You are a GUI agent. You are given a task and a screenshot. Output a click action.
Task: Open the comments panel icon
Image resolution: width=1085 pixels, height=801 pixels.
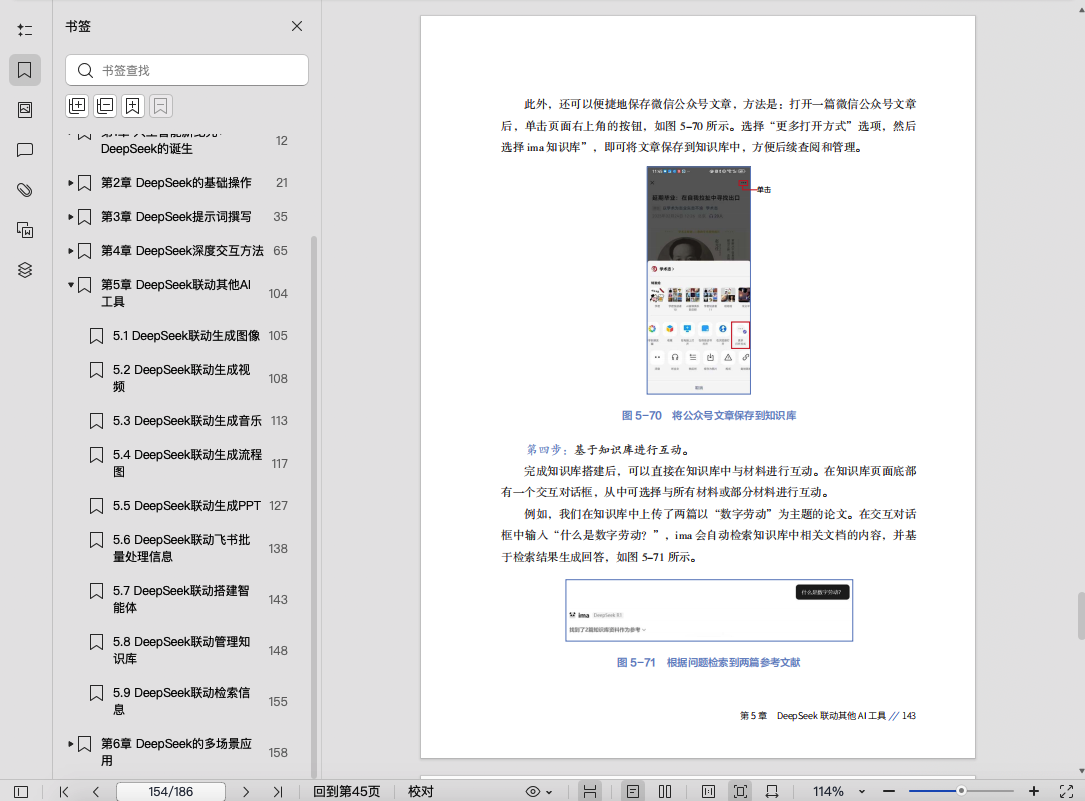tap(25, 150)
